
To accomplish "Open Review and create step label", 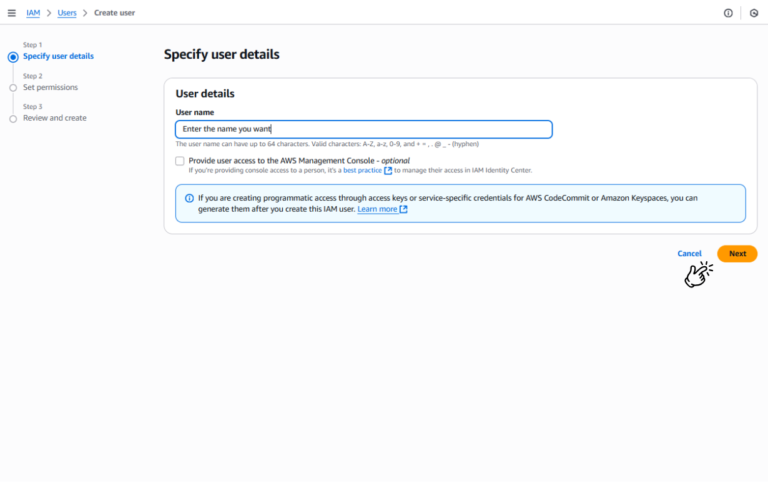I will (x=55, y=118).
